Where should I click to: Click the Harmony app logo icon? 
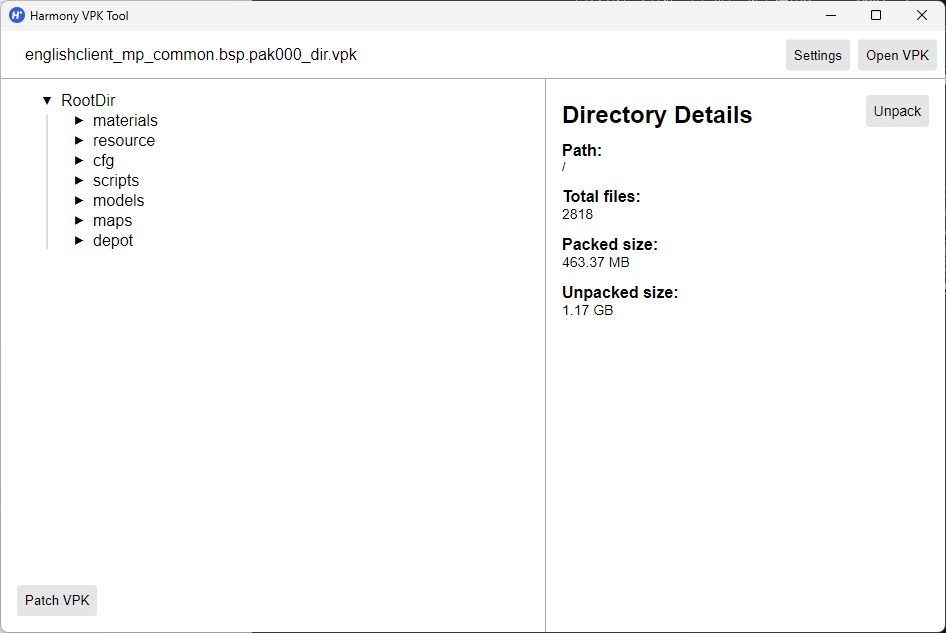pyautogui.click(x=17, y=15)
